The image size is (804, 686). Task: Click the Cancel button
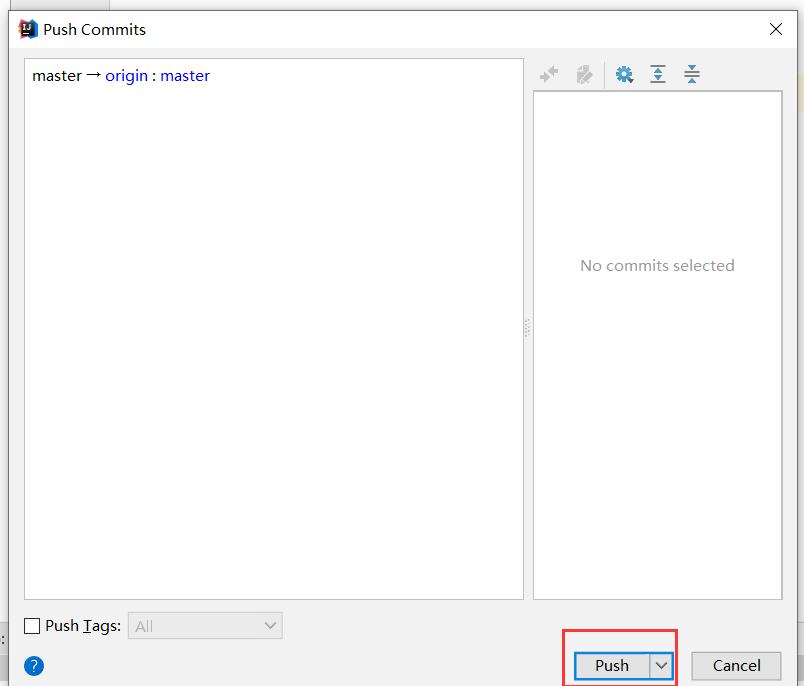736,665
